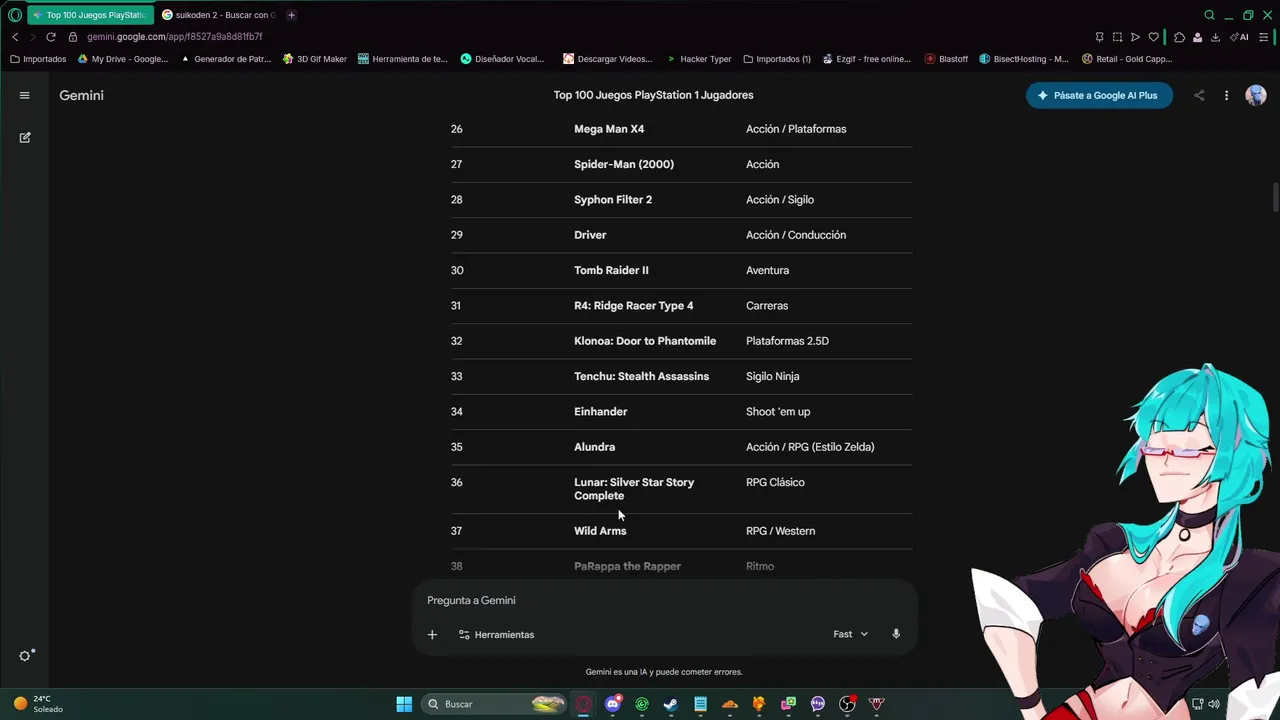Open the Herramientas tools menu

click(496, 634)
